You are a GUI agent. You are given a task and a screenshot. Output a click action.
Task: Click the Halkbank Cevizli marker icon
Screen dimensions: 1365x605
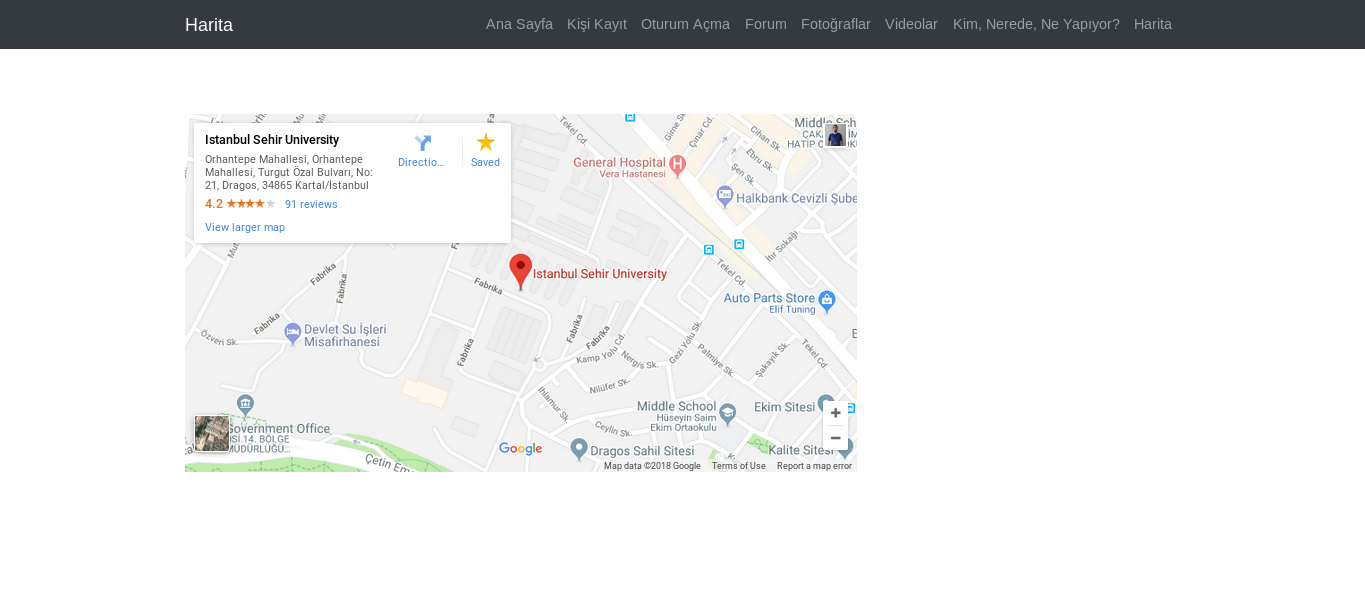pos(725,196)
